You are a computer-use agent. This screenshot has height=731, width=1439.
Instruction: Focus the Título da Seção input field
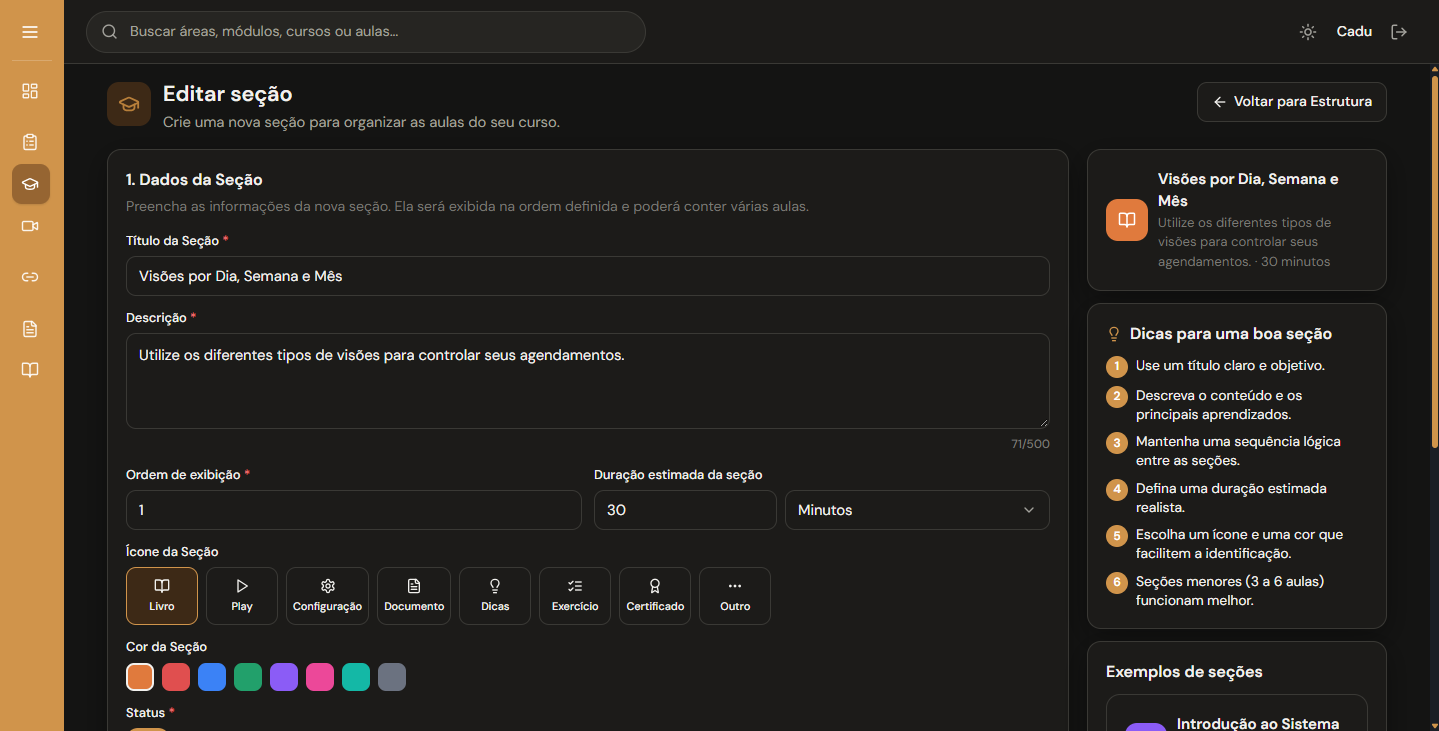tap(588, 276)
